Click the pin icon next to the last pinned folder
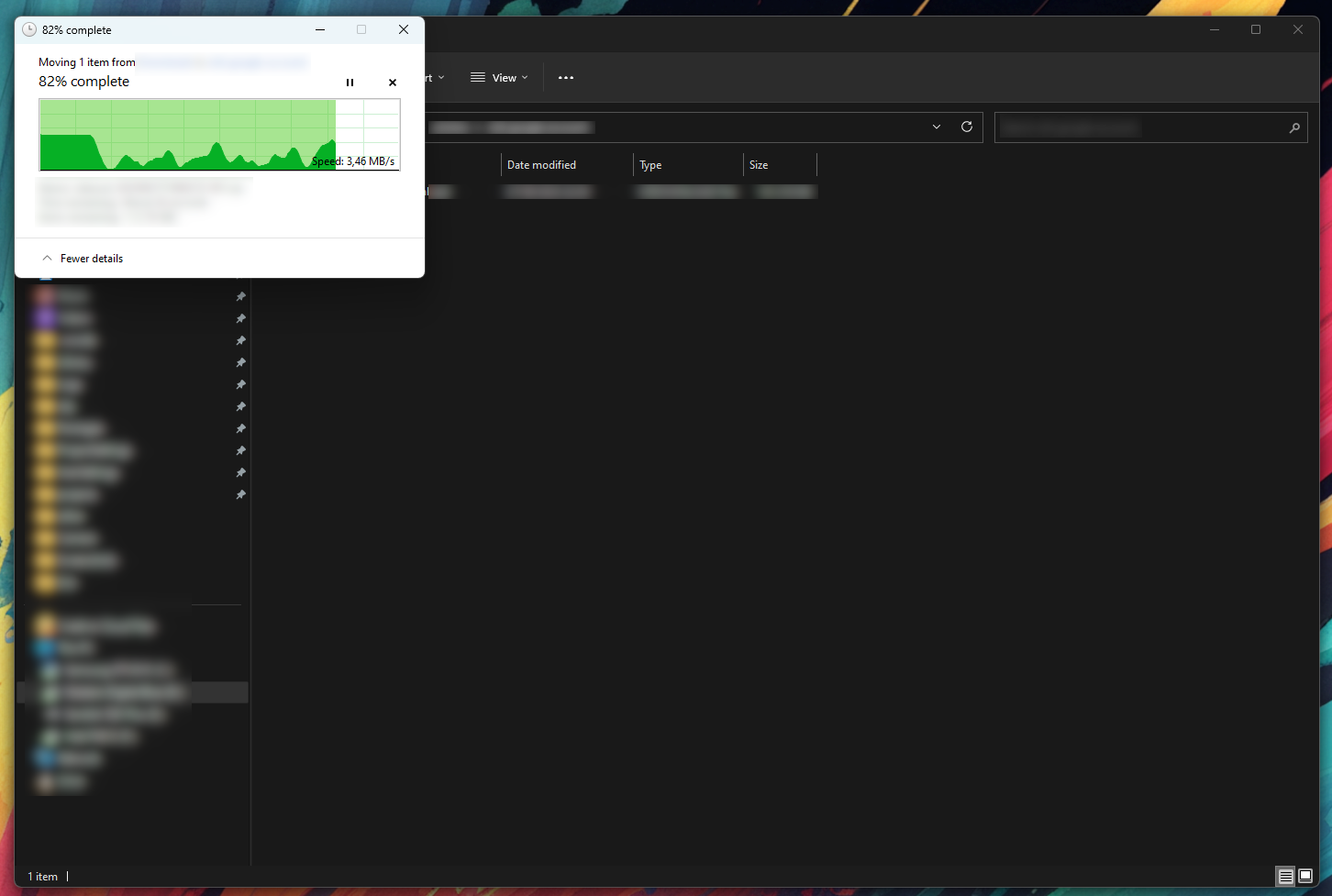This screenshot has width=1332, height=896. [x=240, y=494]
